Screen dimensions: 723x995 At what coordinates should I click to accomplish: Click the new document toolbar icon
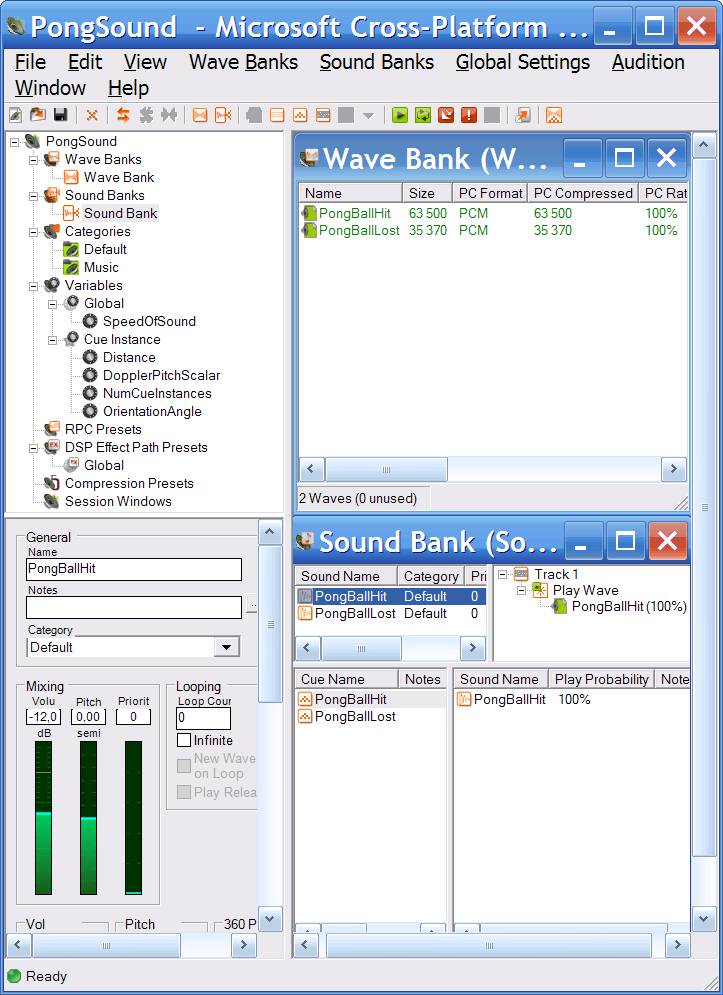(x=16, y=115)
